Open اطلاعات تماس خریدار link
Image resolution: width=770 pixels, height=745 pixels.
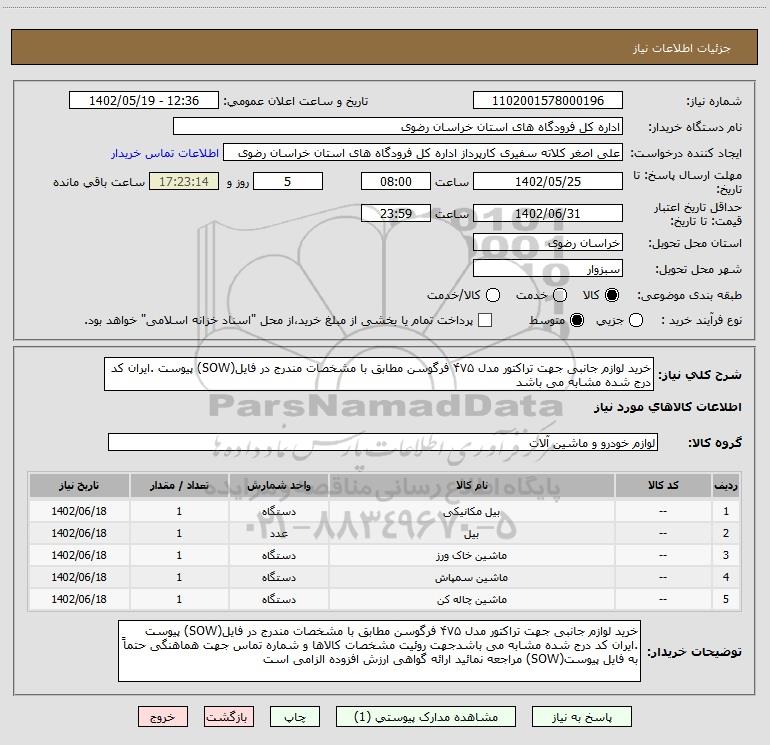[165, 153]
